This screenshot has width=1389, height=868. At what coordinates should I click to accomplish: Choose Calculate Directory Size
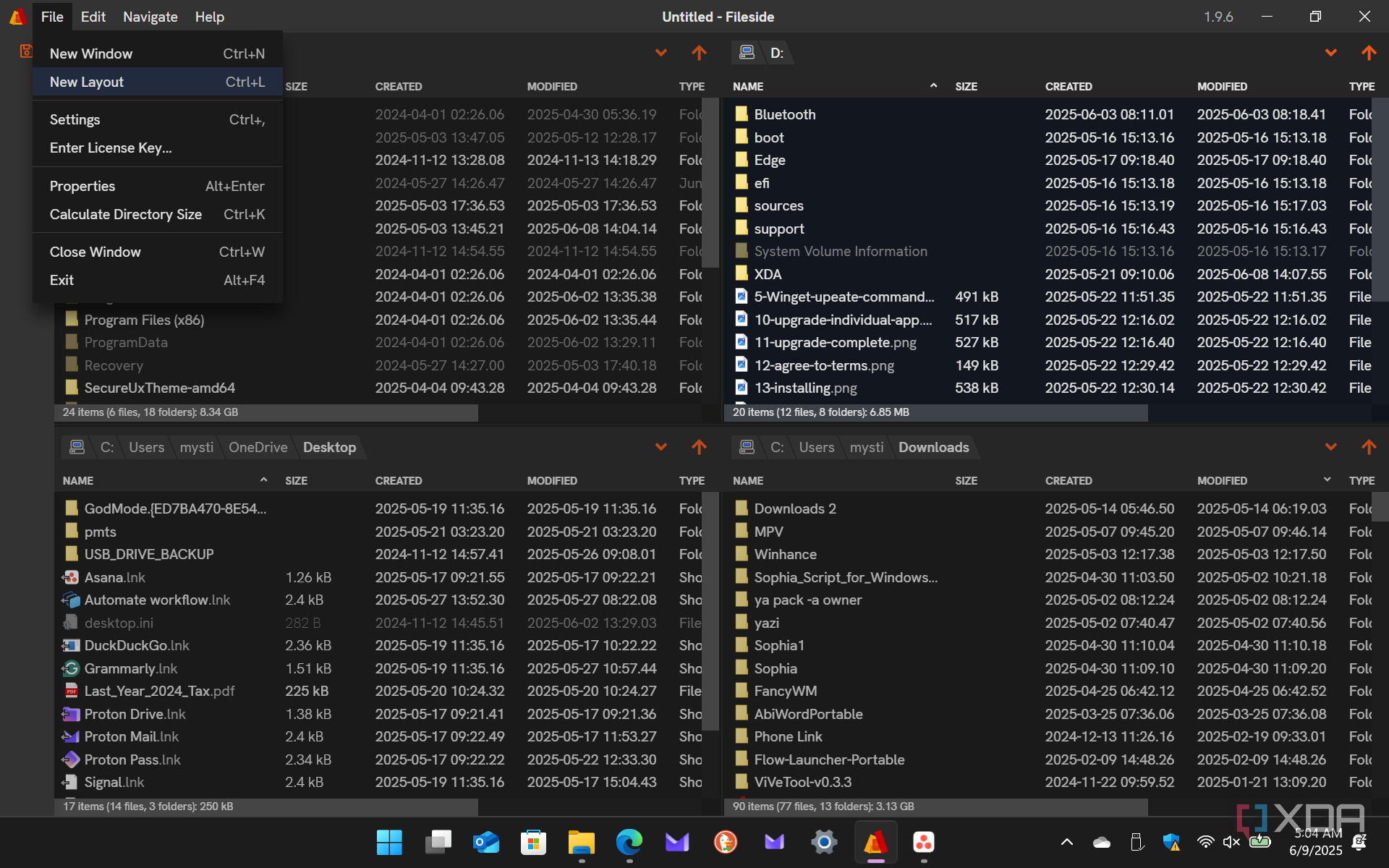(x=158, y=214)
